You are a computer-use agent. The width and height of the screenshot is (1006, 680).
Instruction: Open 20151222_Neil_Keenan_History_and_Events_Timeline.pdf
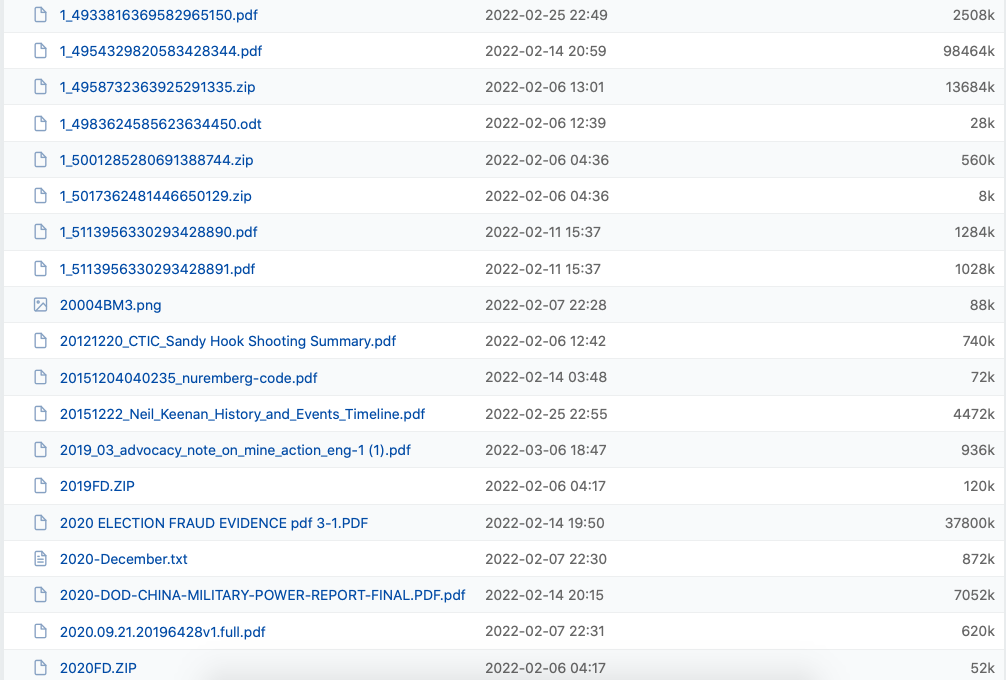point(243,414)
